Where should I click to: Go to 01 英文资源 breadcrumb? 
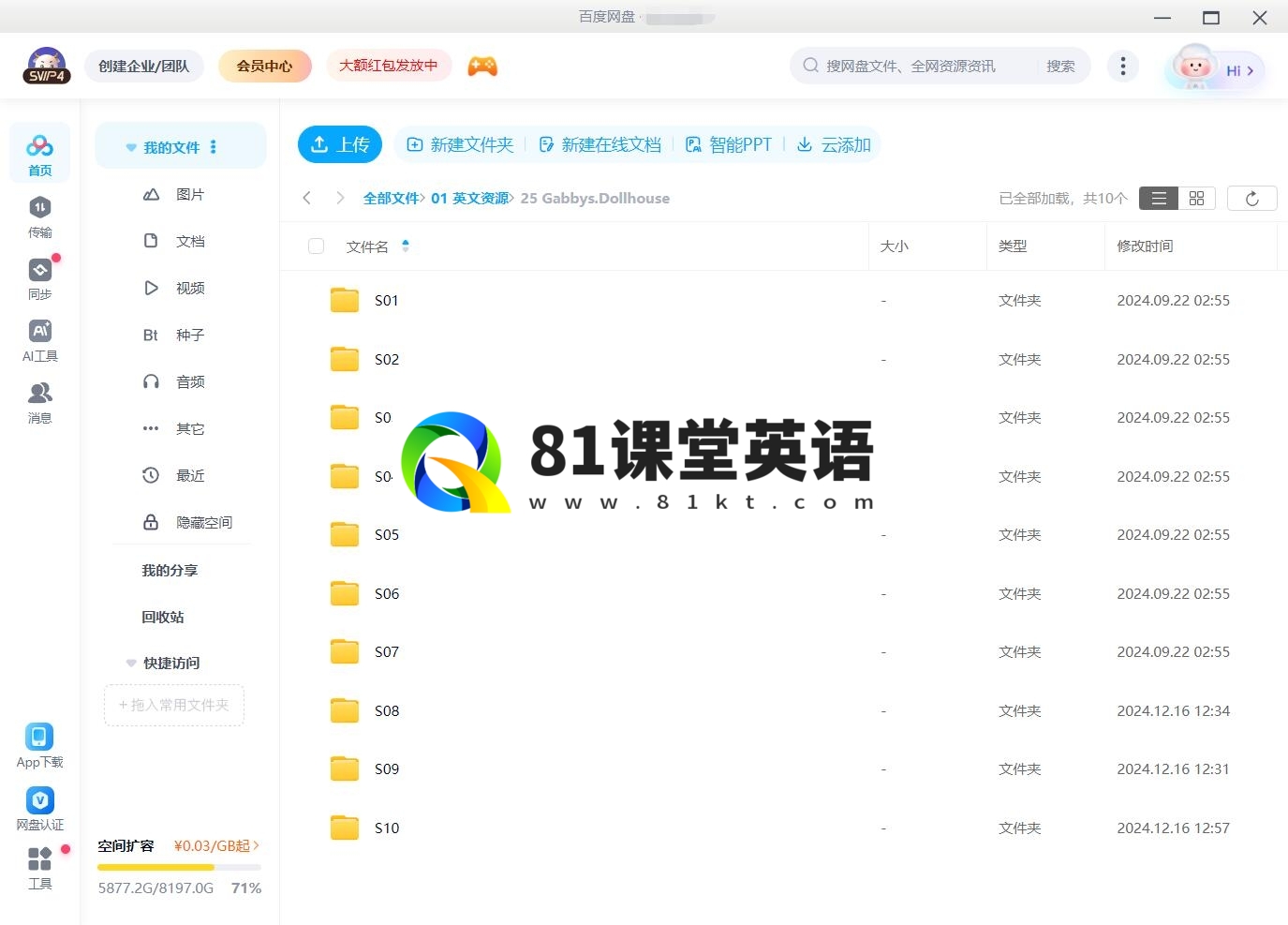(x=470, y=198)
